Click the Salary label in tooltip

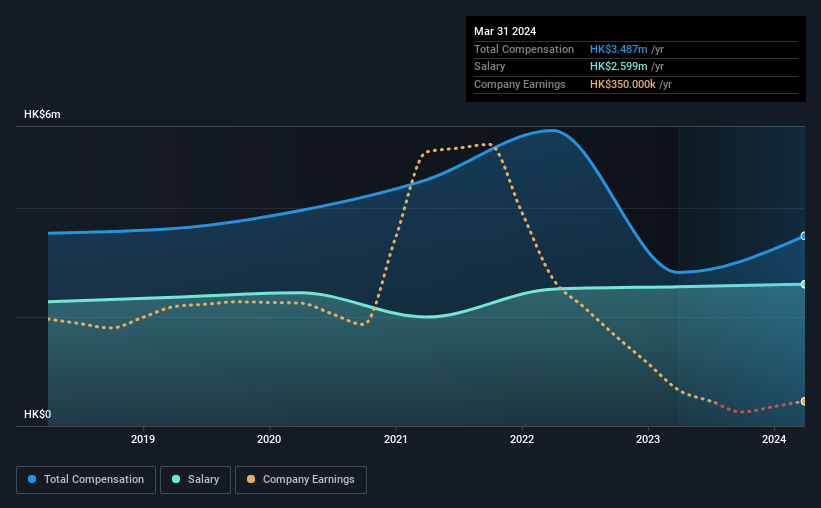coord(490,67)
